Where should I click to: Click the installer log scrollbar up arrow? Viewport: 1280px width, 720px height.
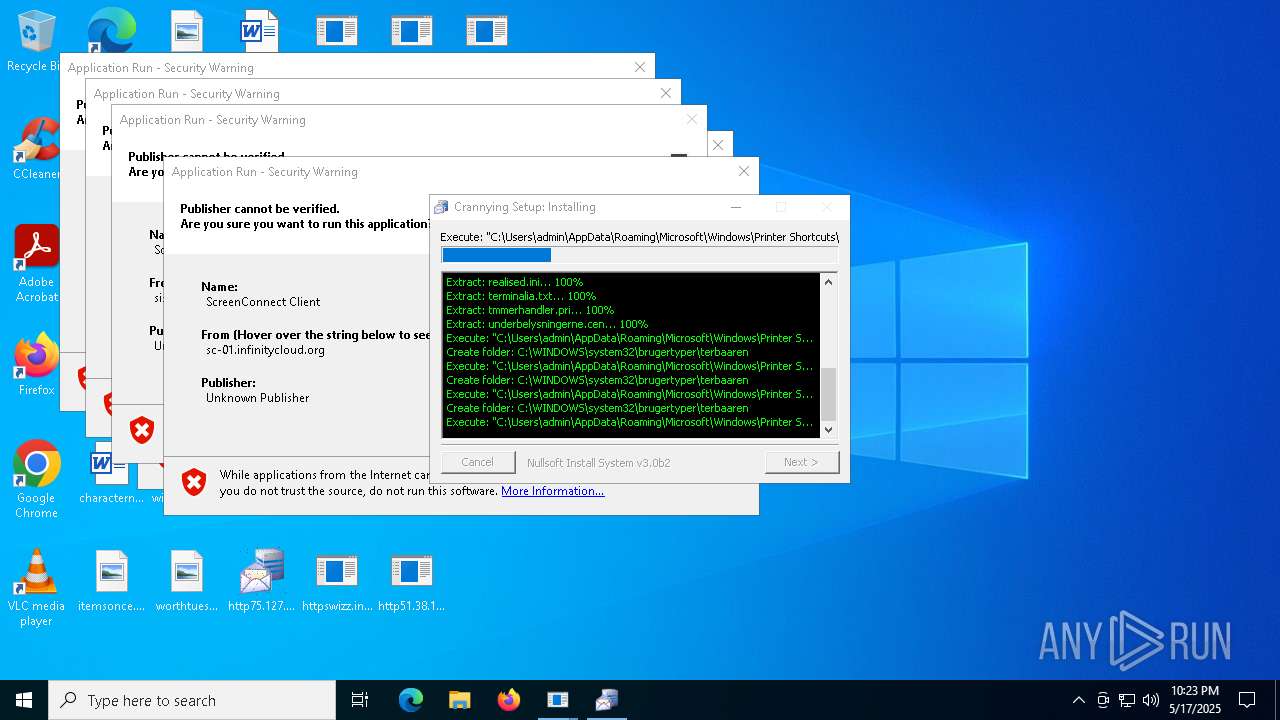pos(828,282)
